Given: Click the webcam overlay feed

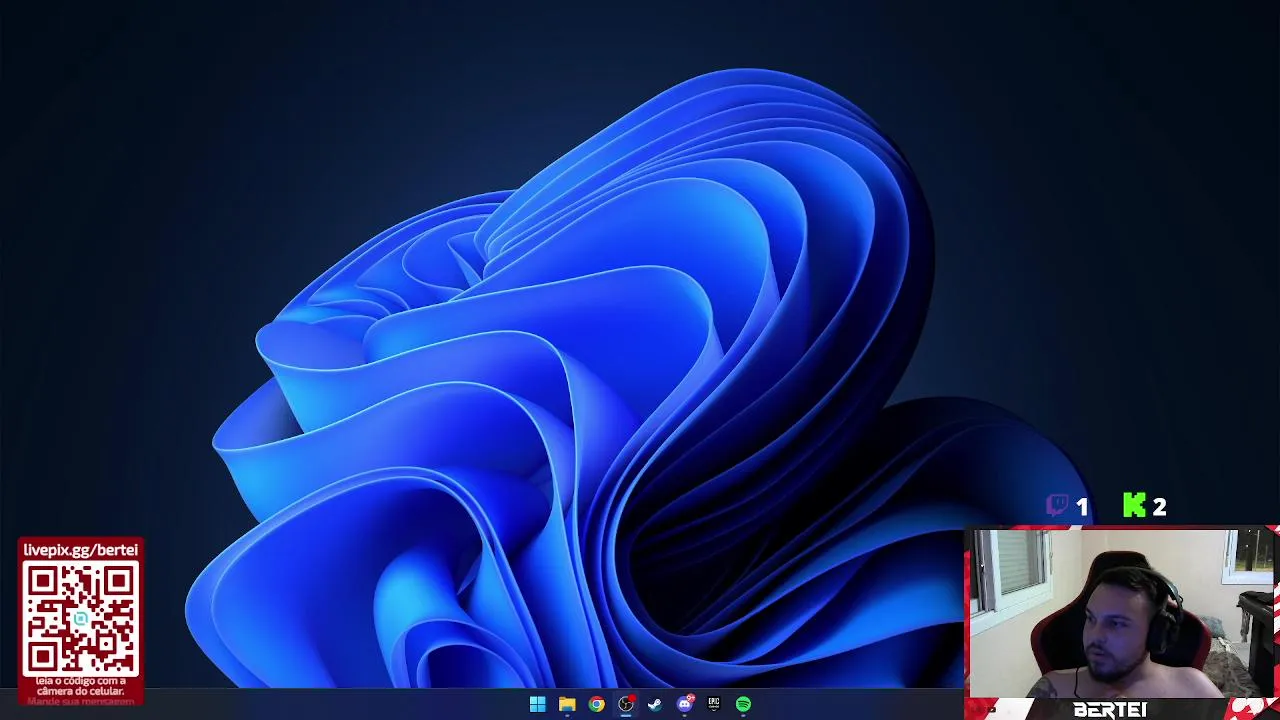Looking at the screenshot, I should [1120, 613].
